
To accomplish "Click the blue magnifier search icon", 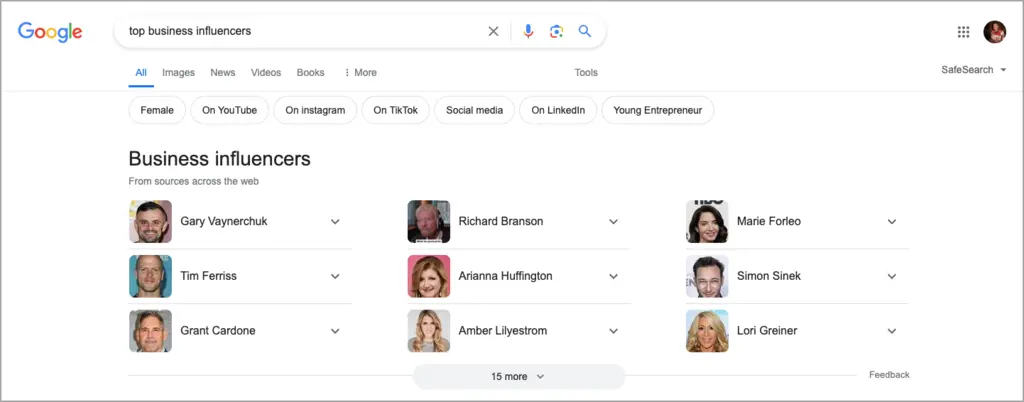I will (584, 31).
